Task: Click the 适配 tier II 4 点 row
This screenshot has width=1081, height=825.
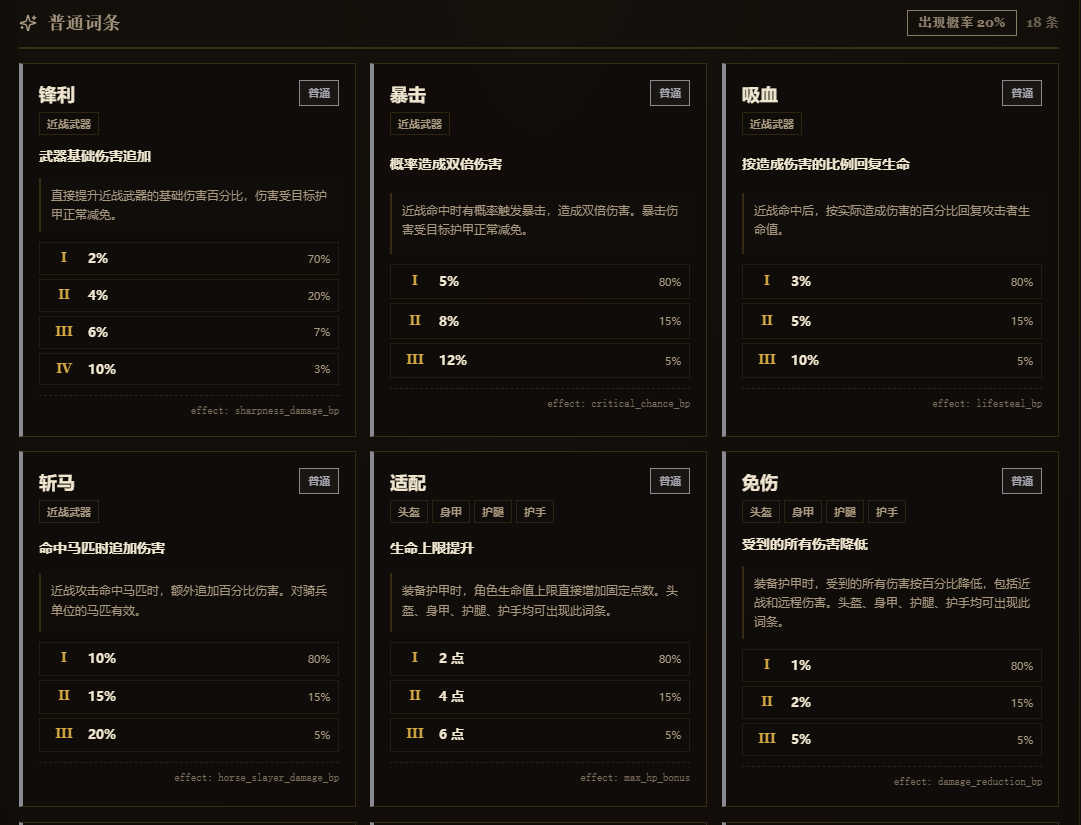Action: point(540,696)
